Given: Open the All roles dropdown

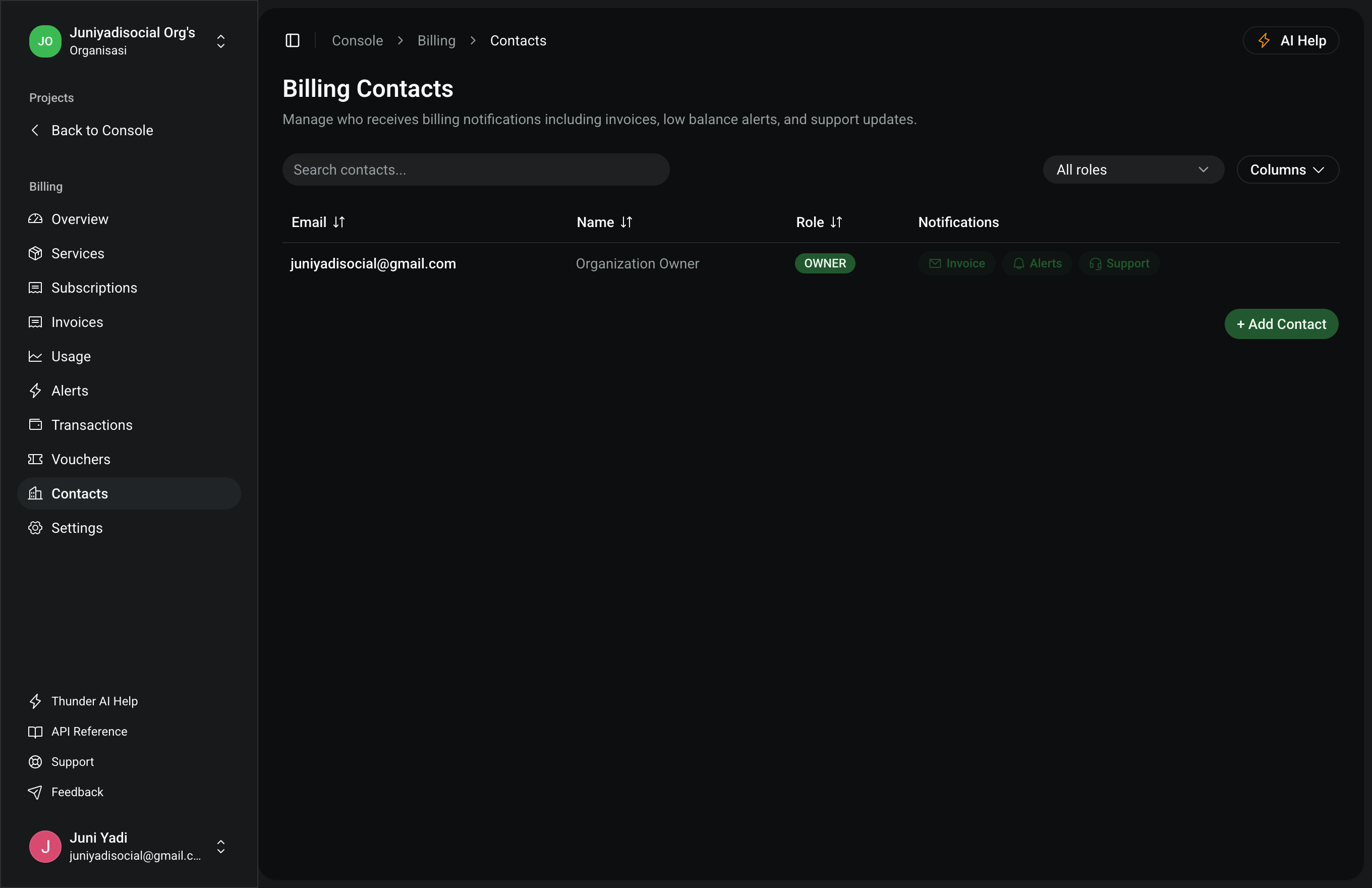Looking at the screenshot, I should [x=1133, y=170].
